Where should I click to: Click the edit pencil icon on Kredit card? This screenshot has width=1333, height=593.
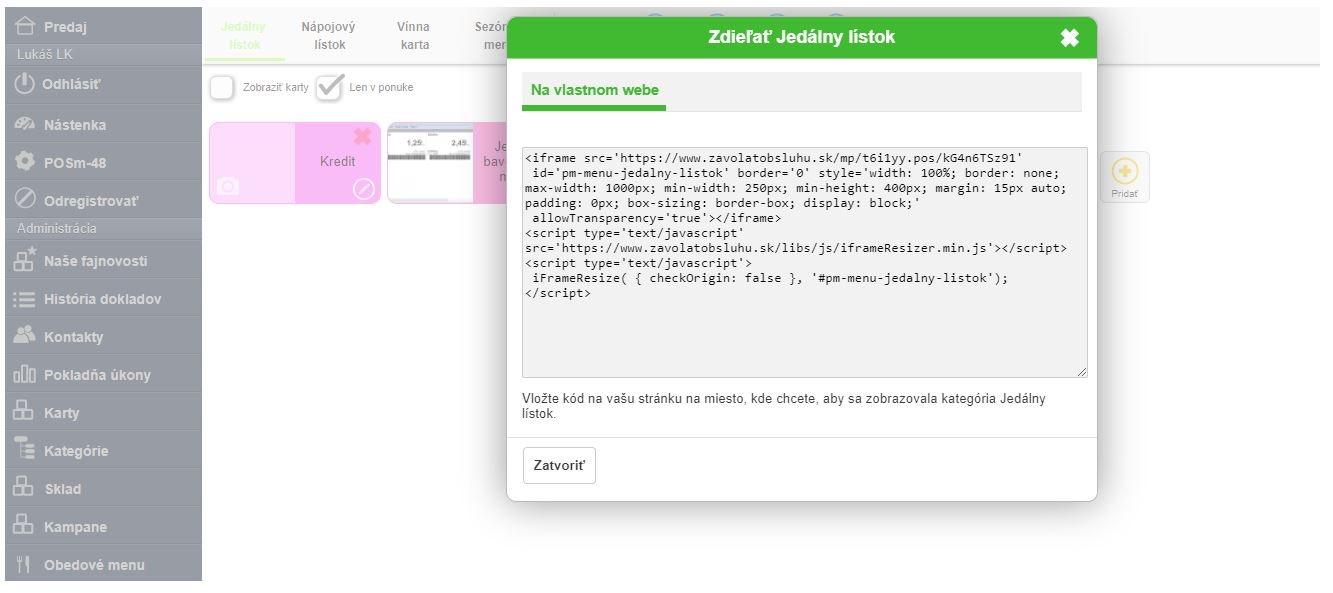[363, 188]
